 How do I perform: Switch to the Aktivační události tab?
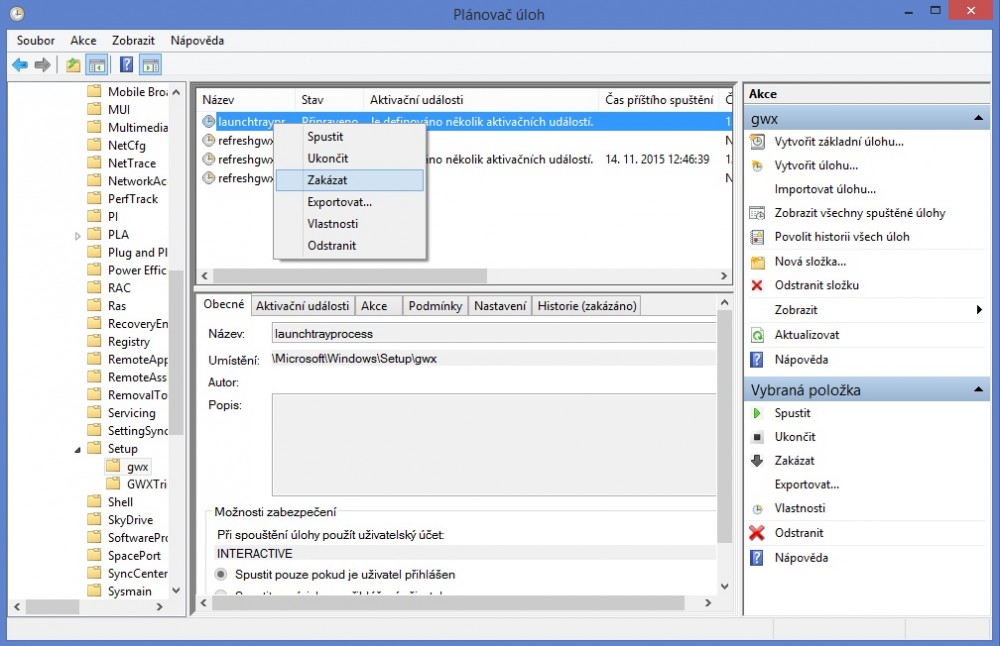(302, 306)
